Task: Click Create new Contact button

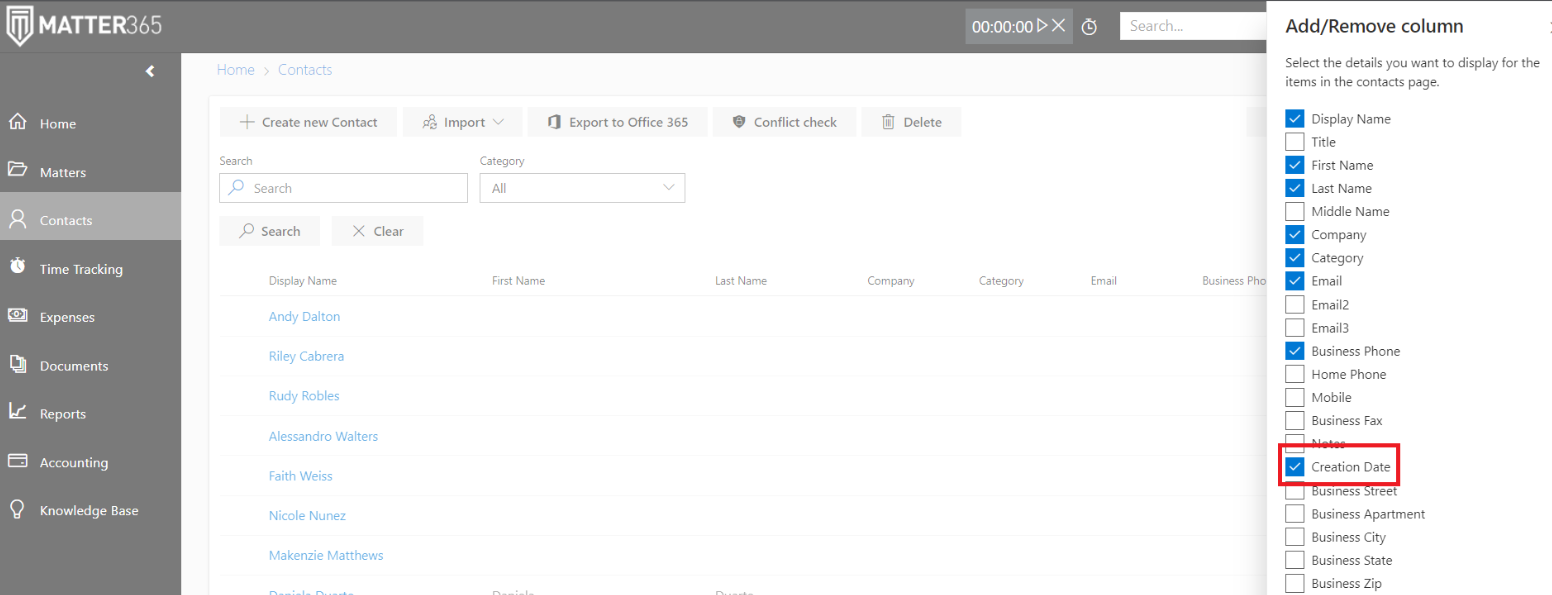Action: tap(308, 122)
